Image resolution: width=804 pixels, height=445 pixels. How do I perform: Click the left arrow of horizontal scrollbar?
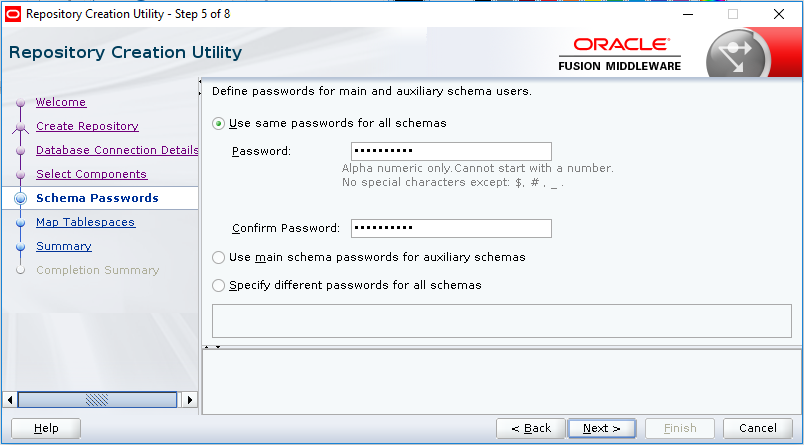(11, 399)
